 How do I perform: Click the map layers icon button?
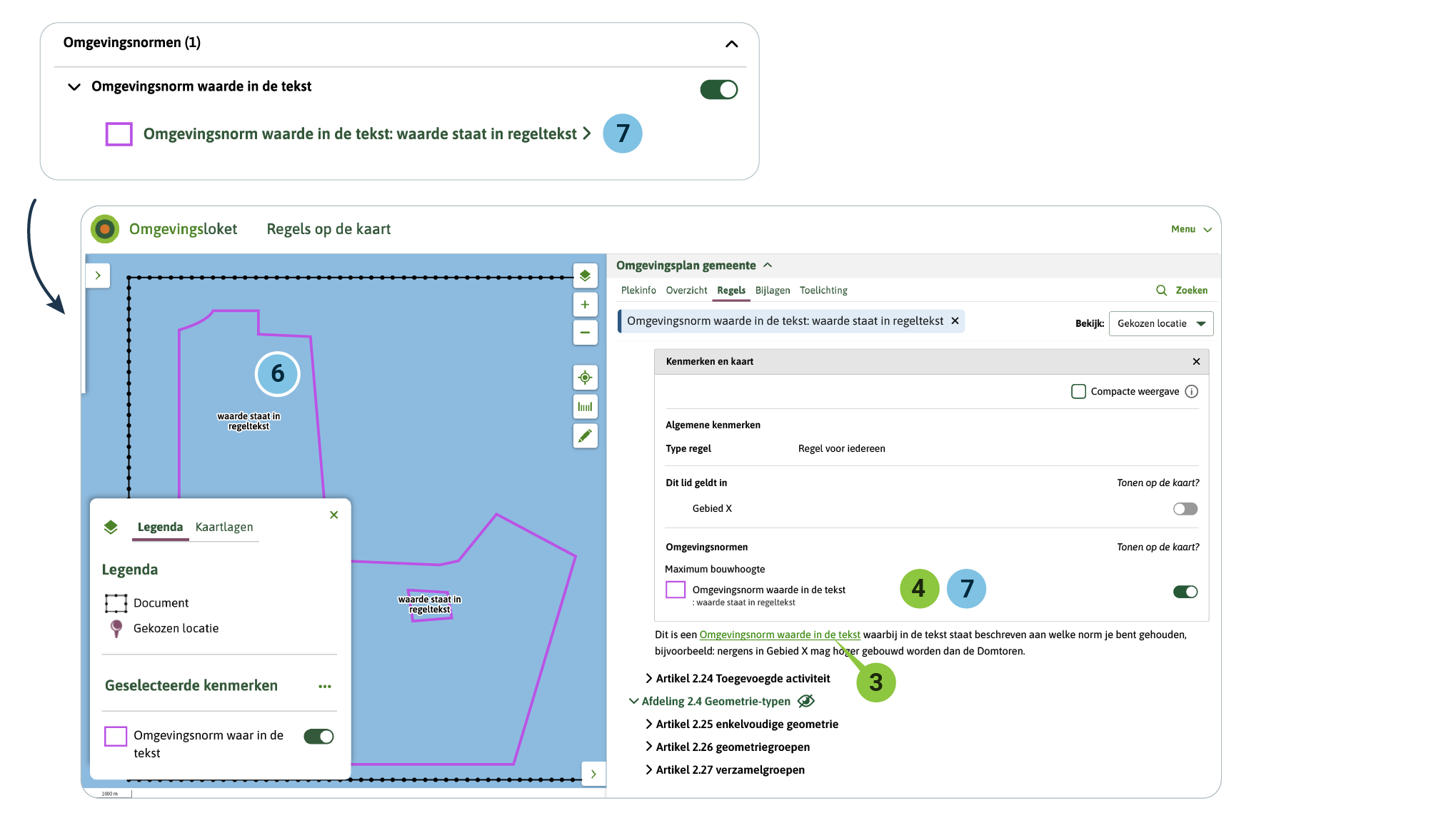click(x=585, y=276)
